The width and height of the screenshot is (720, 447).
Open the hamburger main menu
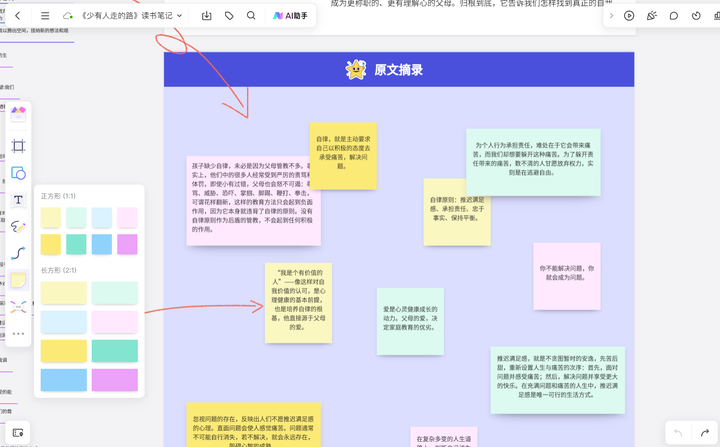45,16
